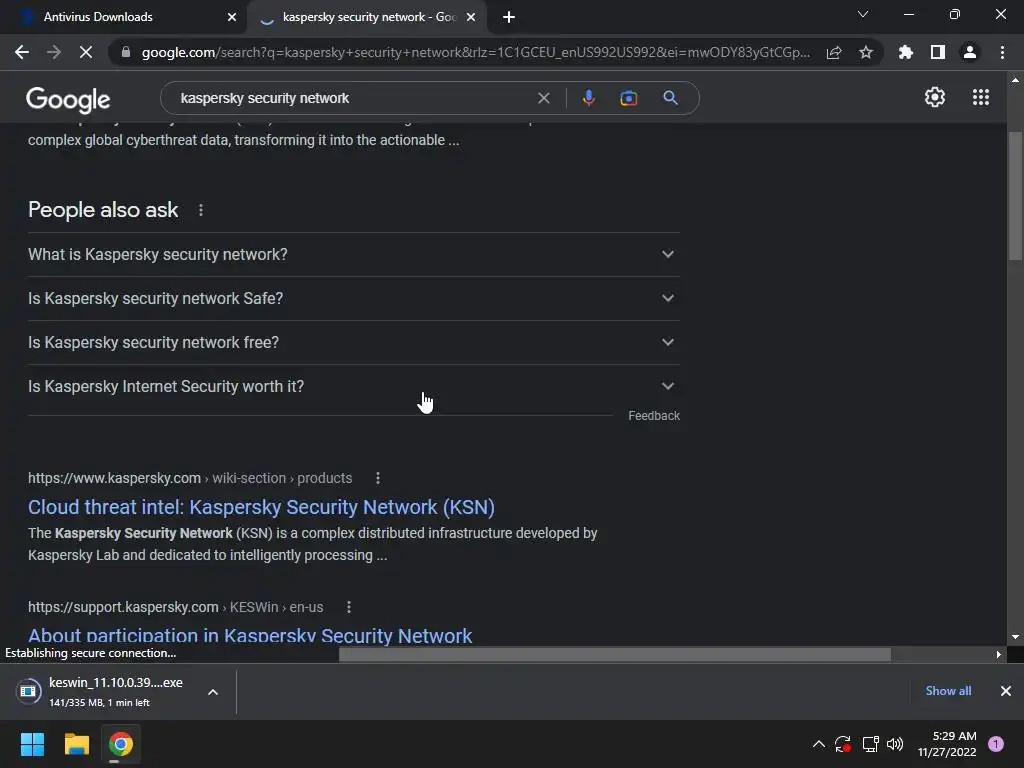Open options for the kaspersky.com wiki-section result
This screenshot has width=1024, height=768.
coord(377,478)
